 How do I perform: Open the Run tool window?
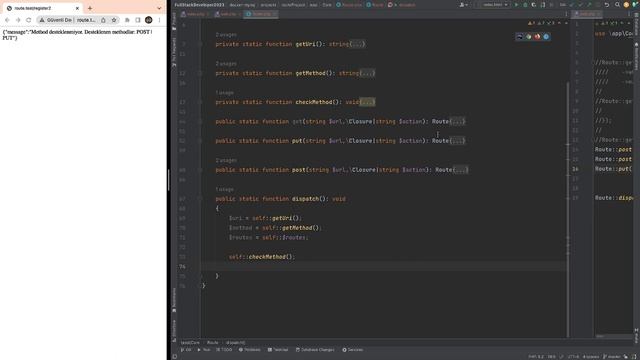click(x=204, y=350)
